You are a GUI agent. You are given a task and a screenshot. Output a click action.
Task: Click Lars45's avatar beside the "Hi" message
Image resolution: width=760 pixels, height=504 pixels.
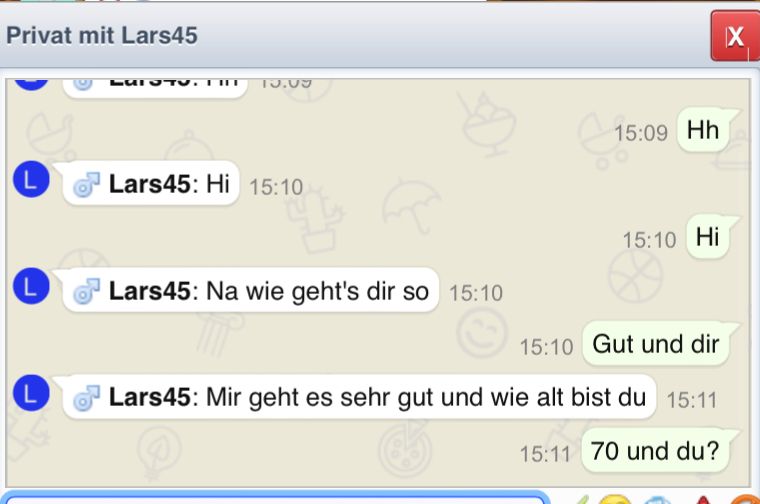(31, 179)
